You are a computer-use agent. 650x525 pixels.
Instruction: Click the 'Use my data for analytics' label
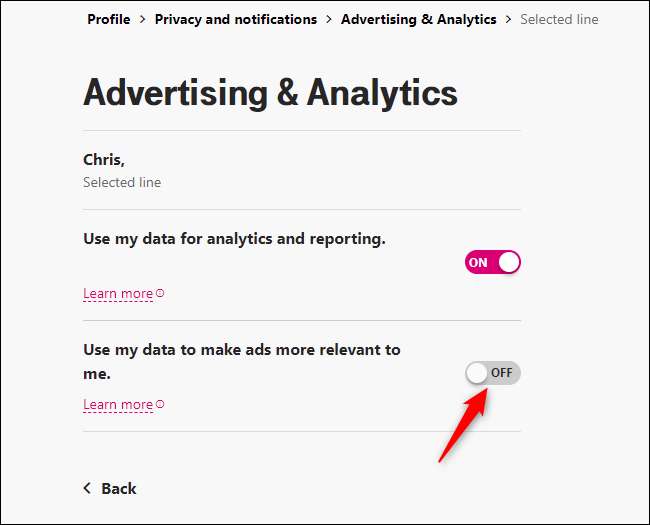coord(234,239)
